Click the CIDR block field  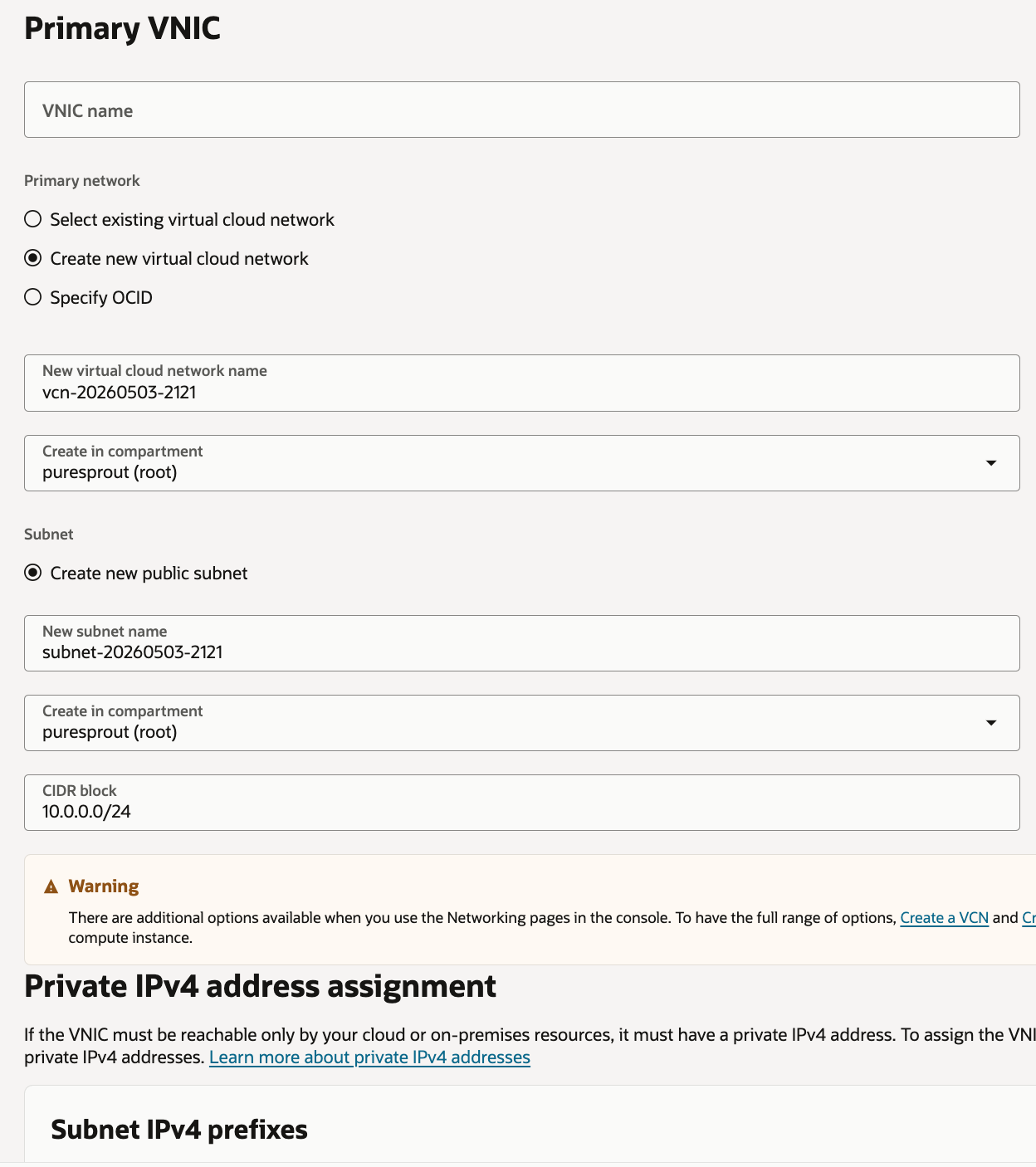coord(521,803)
